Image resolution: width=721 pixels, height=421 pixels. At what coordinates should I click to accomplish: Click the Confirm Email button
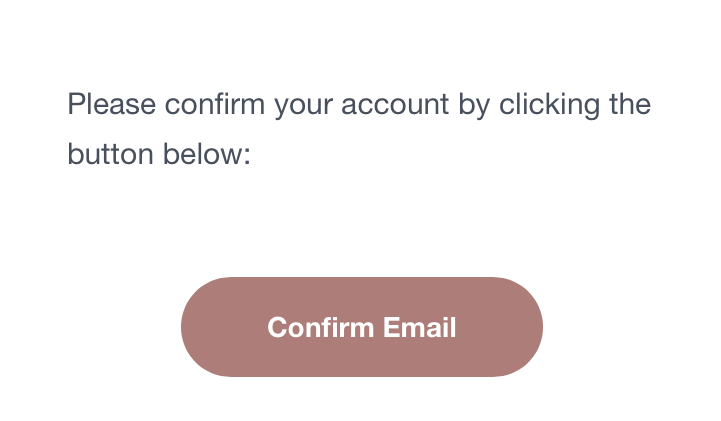coord(361,327)
